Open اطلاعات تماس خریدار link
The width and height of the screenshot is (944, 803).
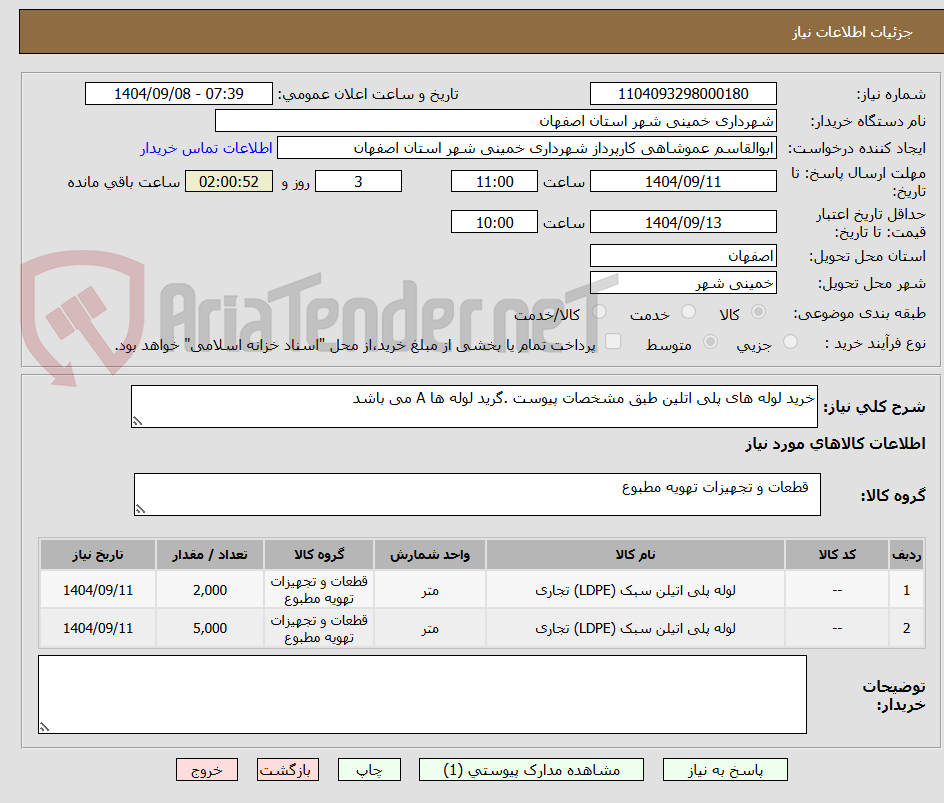click(x=206, y=148)
